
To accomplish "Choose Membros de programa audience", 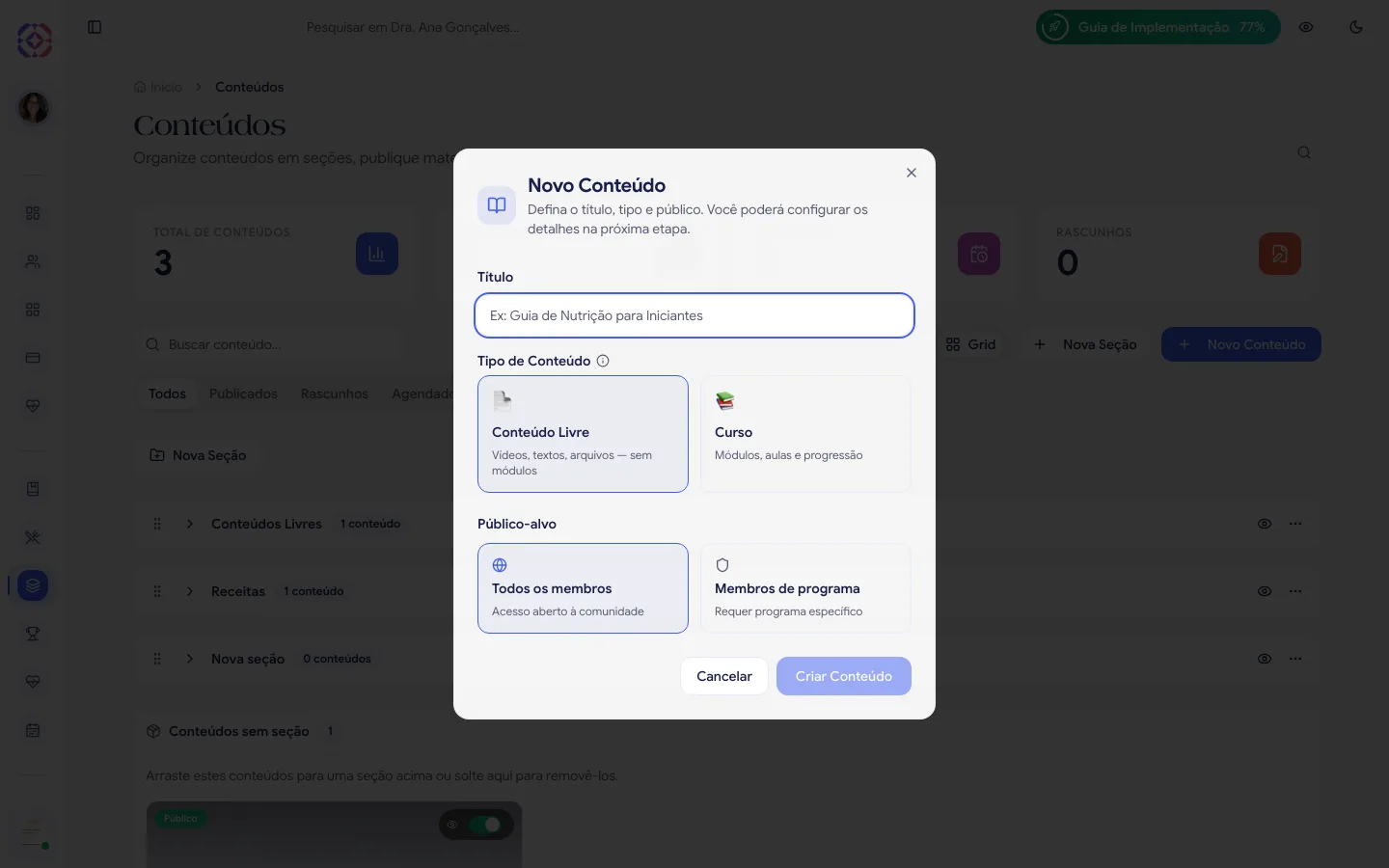I will 805,588.
